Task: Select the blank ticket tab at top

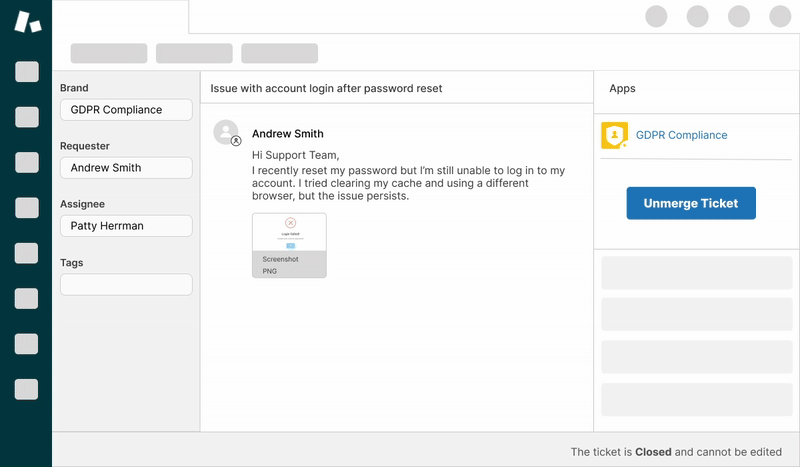Action: (x=120, y=17)
